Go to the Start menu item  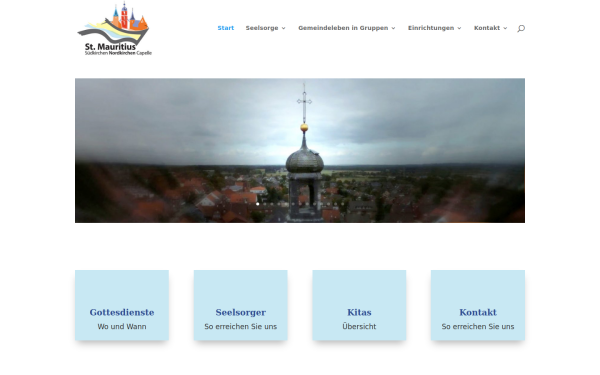point(226,28)
